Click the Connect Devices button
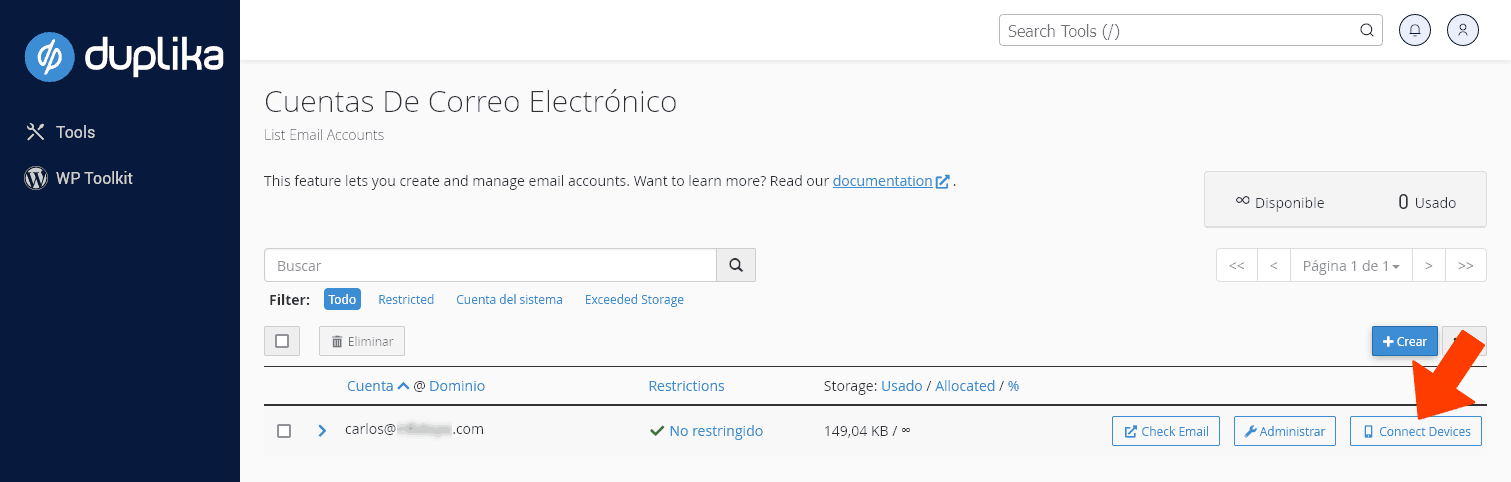 [1415, 431]
